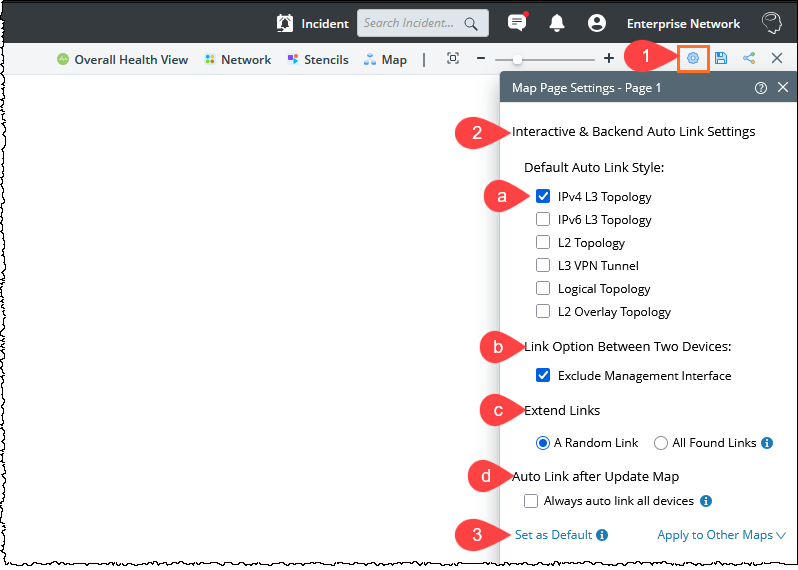
Task: Open the notifications bell icon
Action: click(x=557, y=23)
